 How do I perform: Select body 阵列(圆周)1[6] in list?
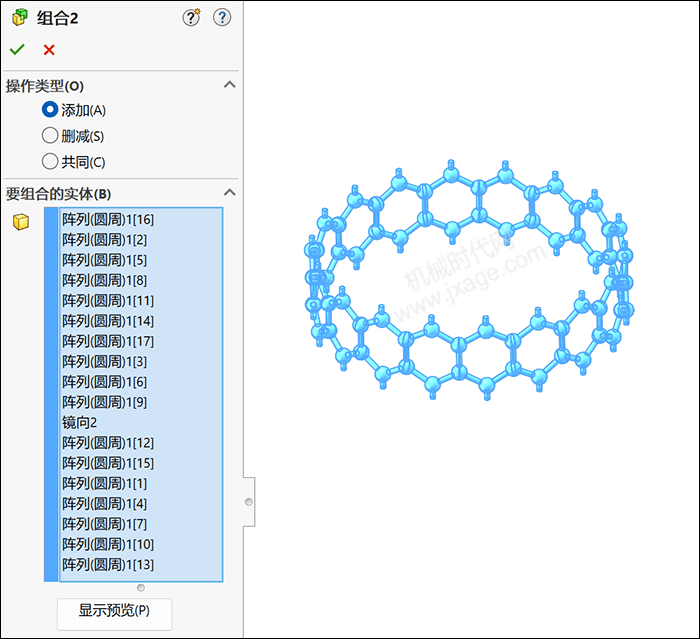[141, 382]
